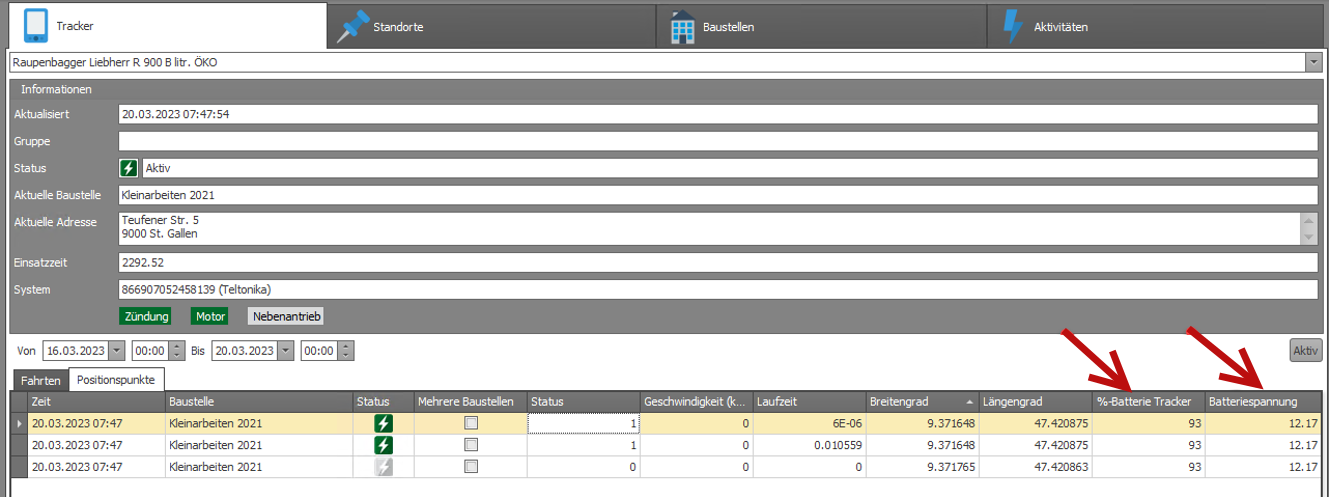Click the green Zündung indicator
The width and height of the screenshot is (1331, 497).
point(145,316)
